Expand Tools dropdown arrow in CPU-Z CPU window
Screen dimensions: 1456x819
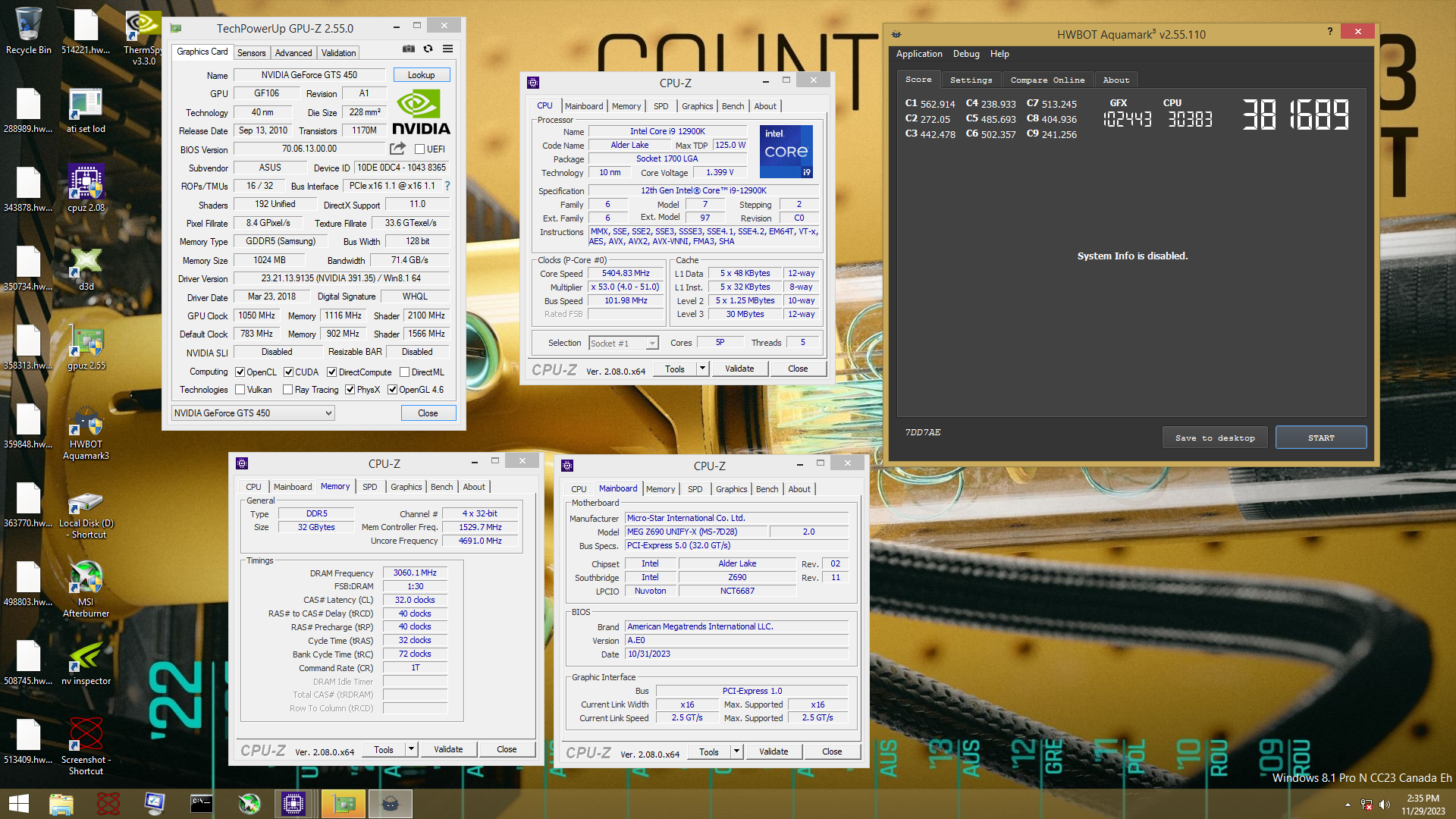click(702, 369)
